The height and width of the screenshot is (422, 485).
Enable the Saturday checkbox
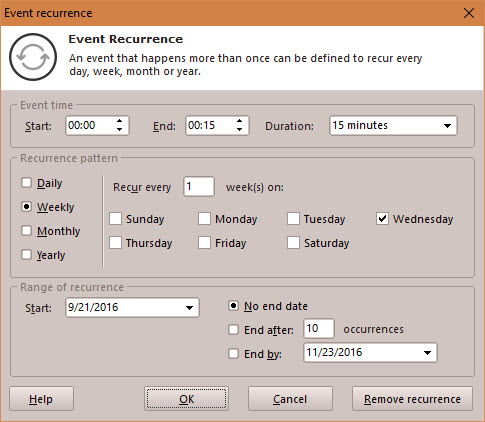coord(293,243)
